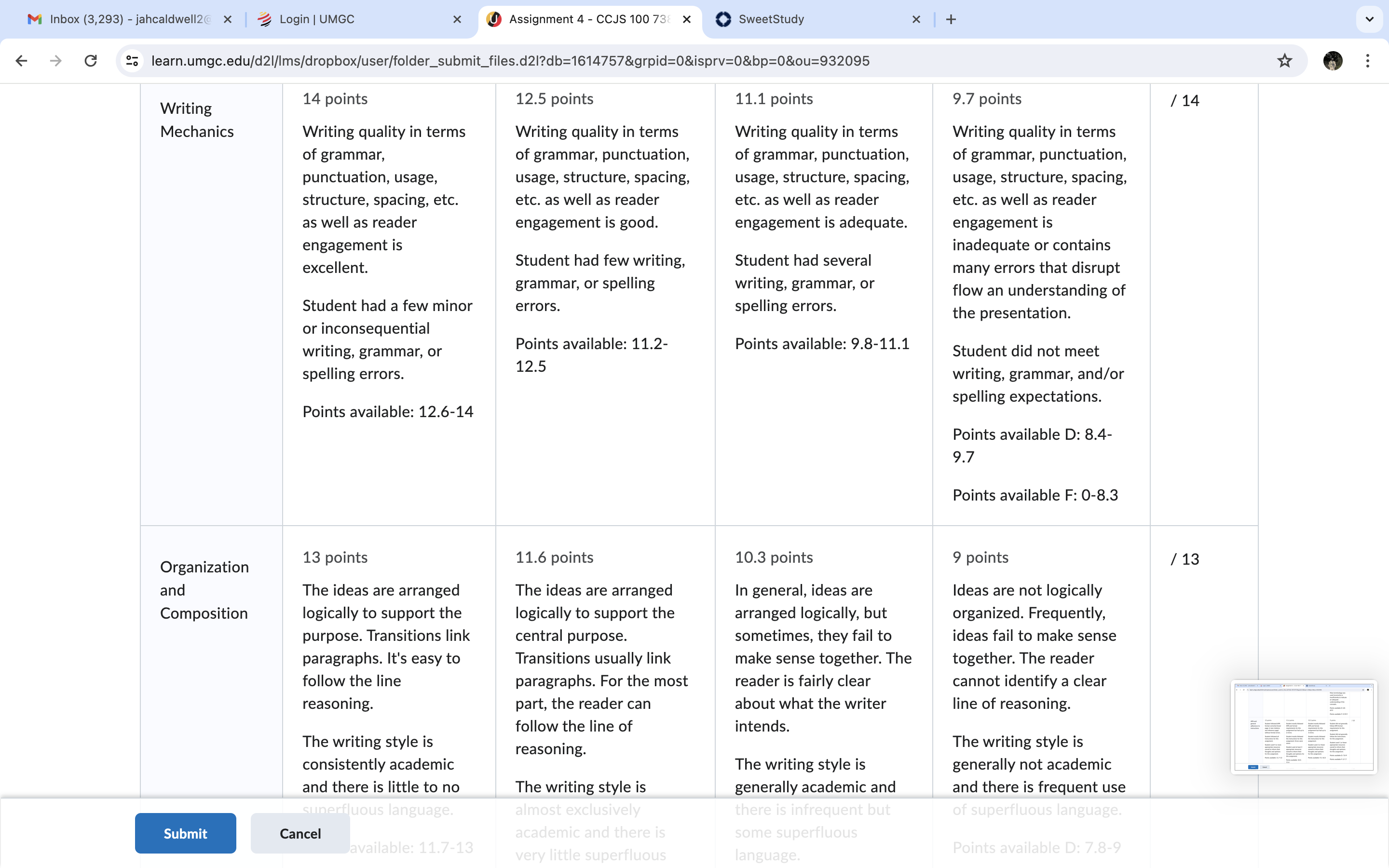Click 'Student had several writing, grammar' text
Screen dimensions: 1389x868
click(804, 283)
